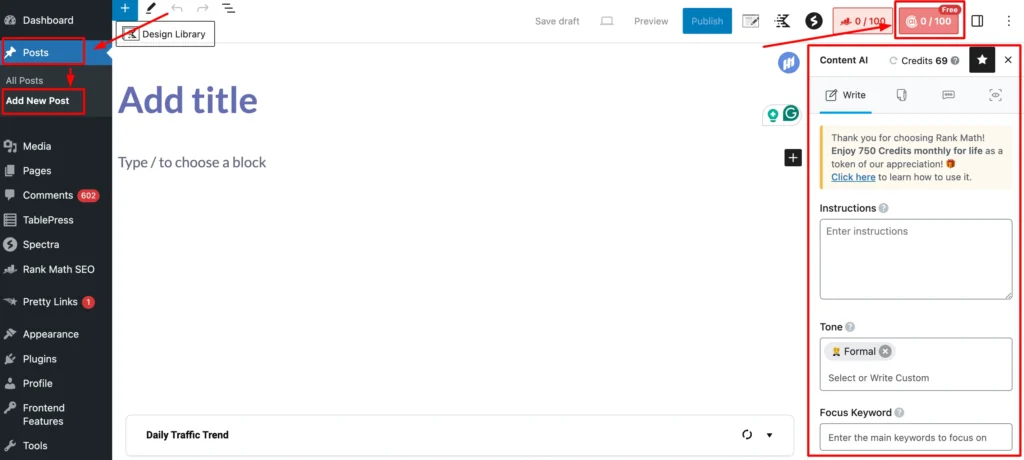1024x460 pixels.
Task: Open the Instructions help tooltip icon
Action: pos(884,208)
